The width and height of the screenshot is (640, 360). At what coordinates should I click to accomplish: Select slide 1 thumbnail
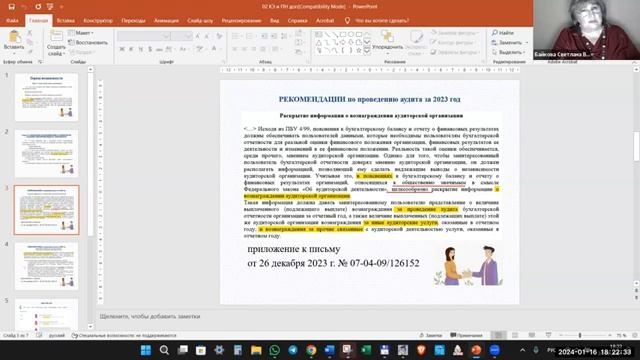pyautogui.click(x=46, y=97)
